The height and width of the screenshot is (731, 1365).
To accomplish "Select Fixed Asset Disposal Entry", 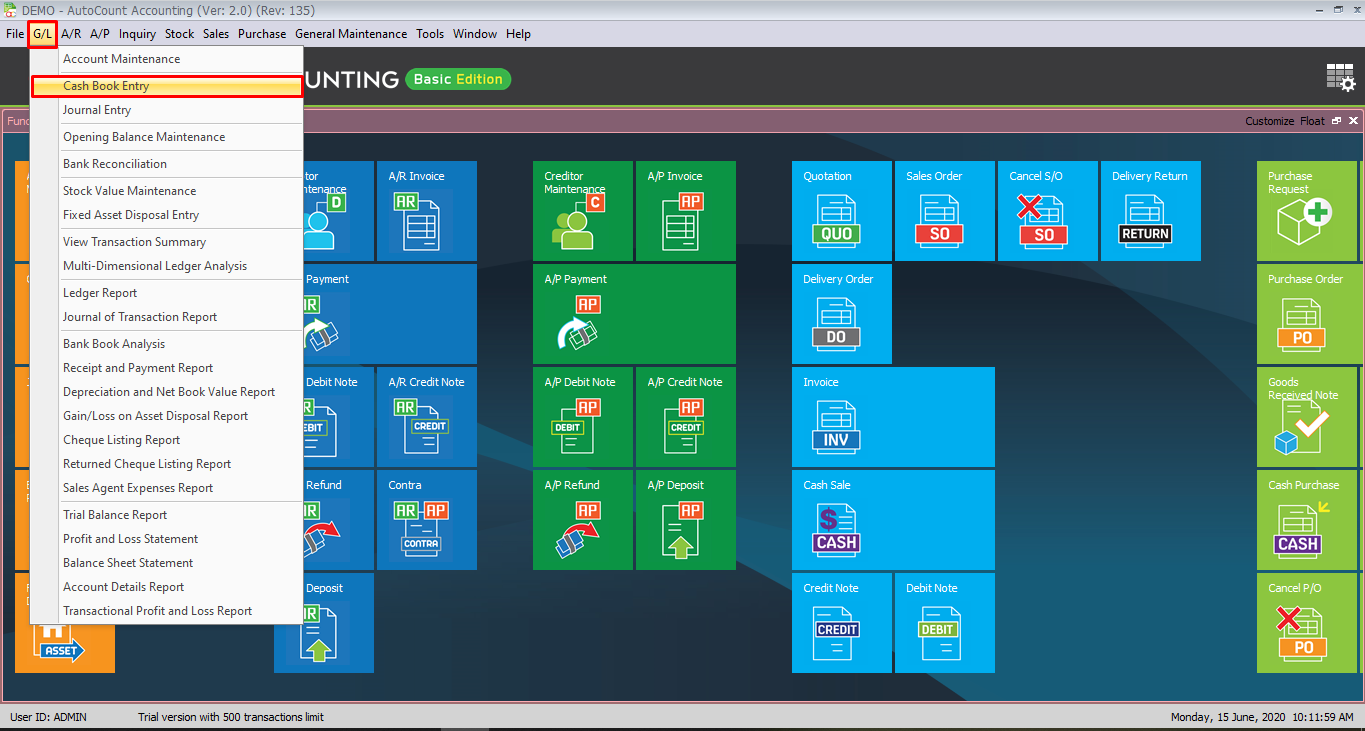I will [x=167, y=215].
